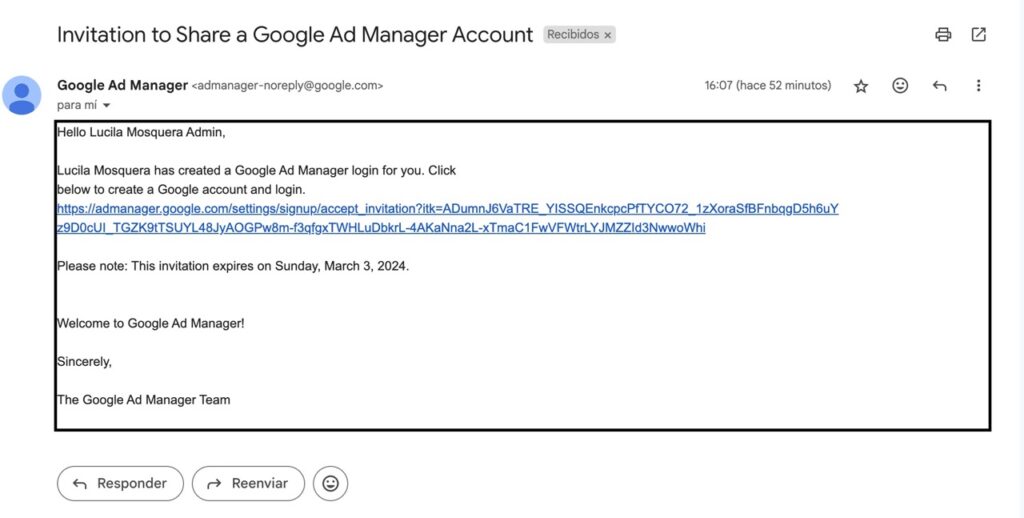Expand the "para mí" recipient details
The image size is (1024, 518).
point(106,105)
